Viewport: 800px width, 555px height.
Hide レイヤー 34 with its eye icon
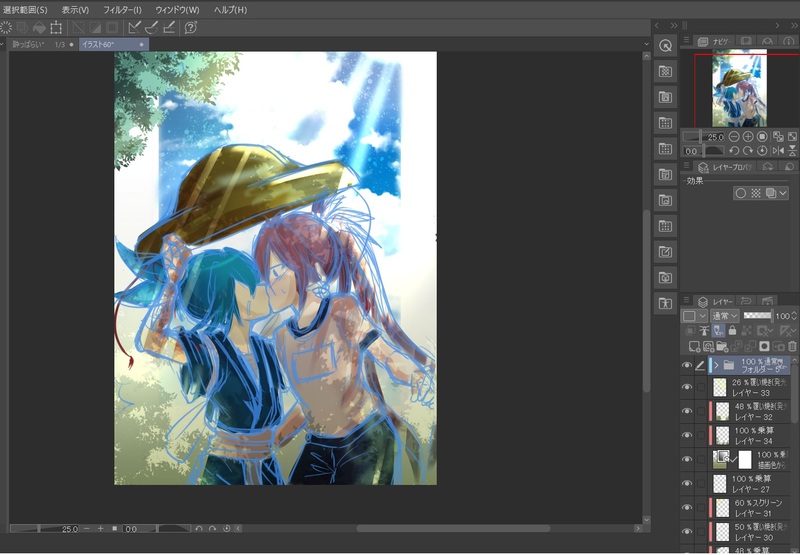pos(687,435)
